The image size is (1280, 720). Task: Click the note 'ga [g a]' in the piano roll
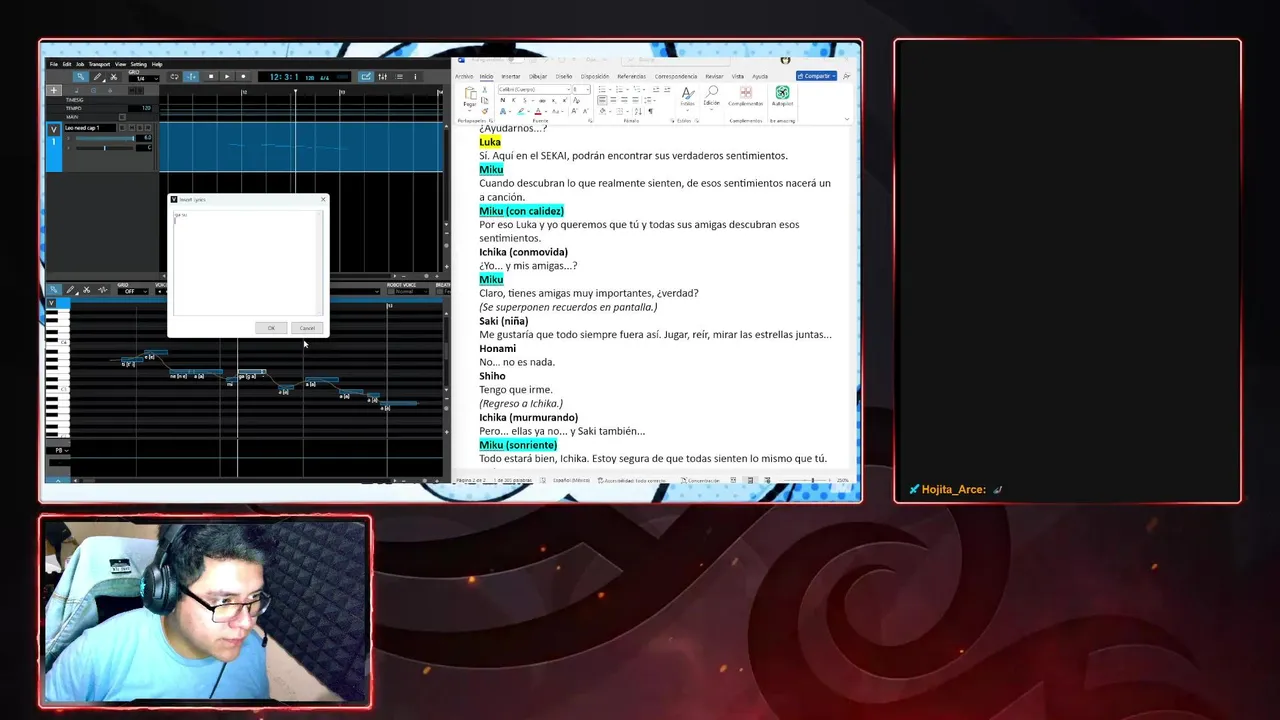252,372
